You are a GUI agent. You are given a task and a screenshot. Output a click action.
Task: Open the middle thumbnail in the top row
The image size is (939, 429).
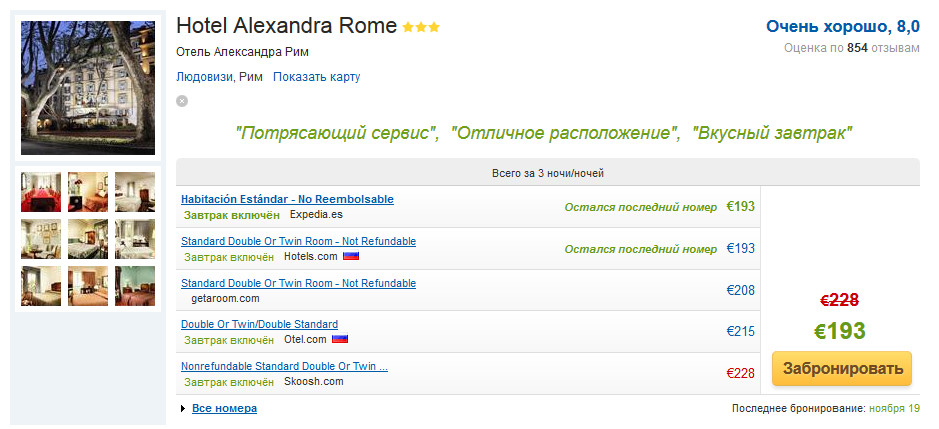[x=88, y=192]
